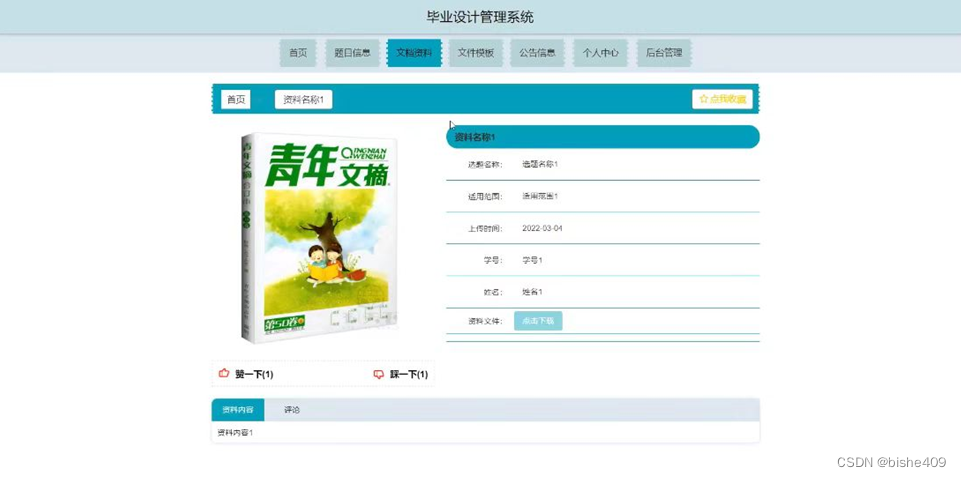Click the 点我收藏 favorite button
Viewport: 961px width, 477px height.
(723, 99)
